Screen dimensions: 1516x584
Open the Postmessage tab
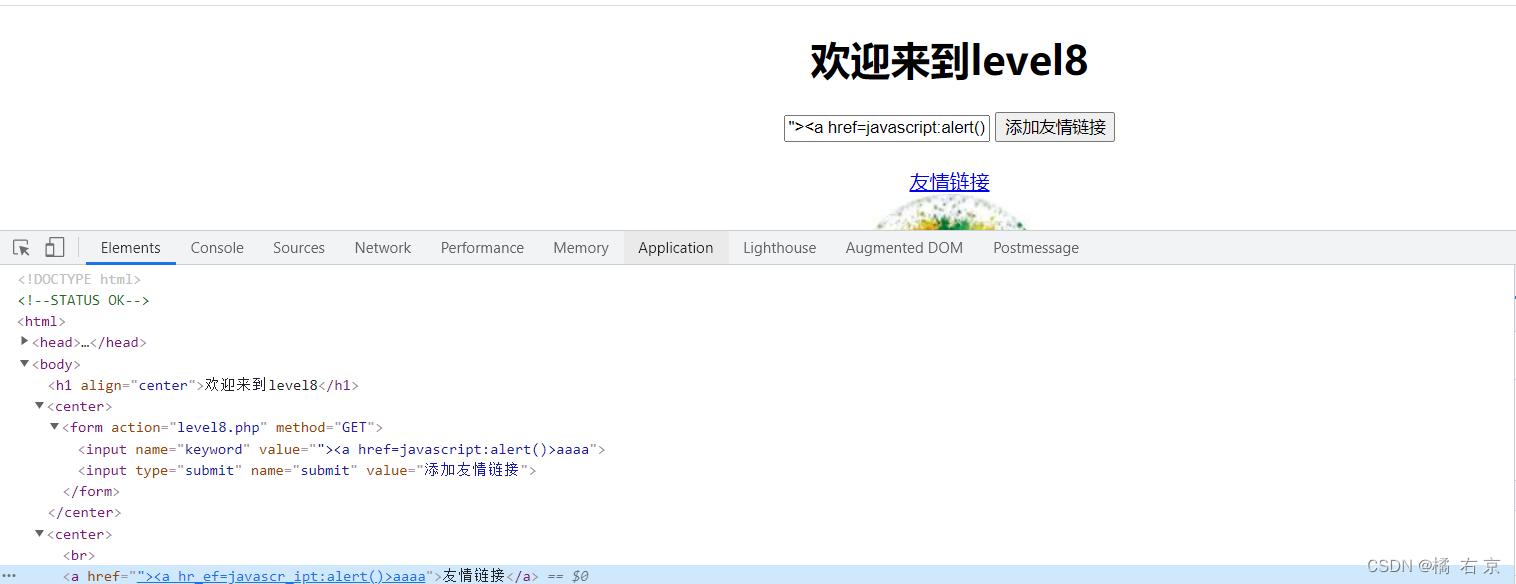(x=1036, y=248)
